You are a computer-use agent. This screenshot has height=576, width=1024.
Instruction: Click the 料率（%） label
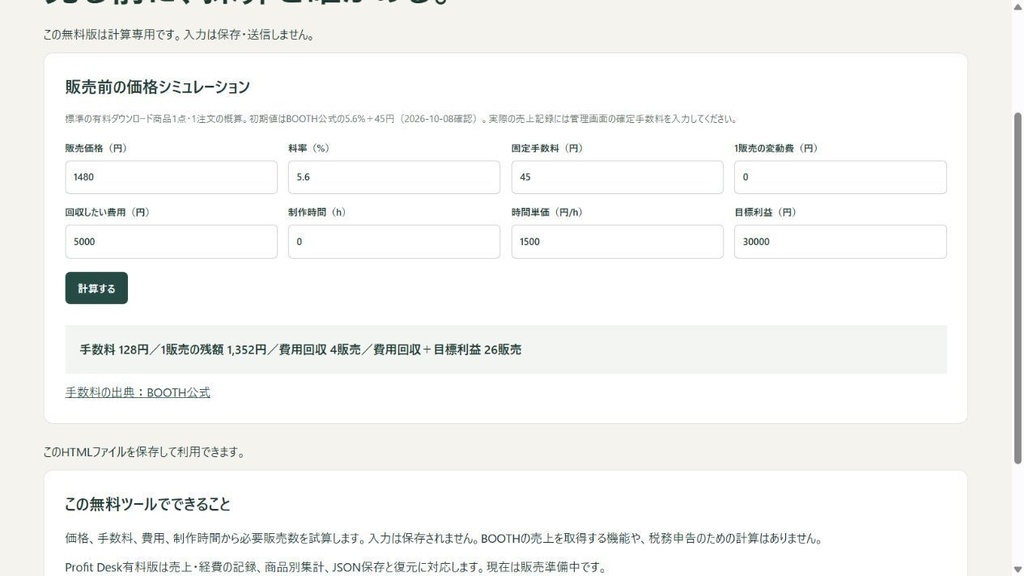[309, 148]
